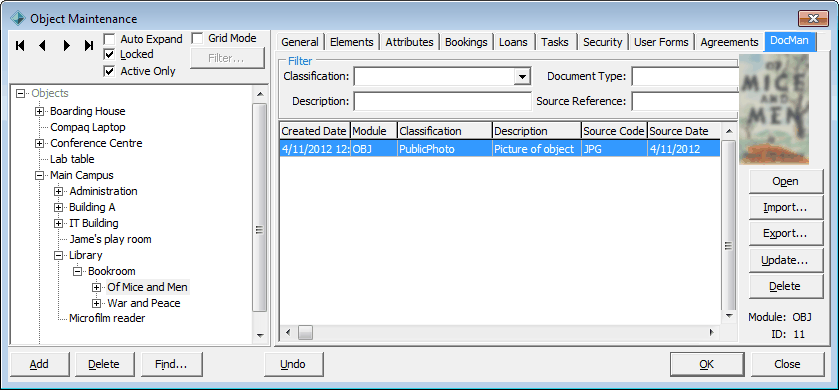Screen dimensions: 839x390
Task: Select the Microfilm reader tree item
Action: 107,318
